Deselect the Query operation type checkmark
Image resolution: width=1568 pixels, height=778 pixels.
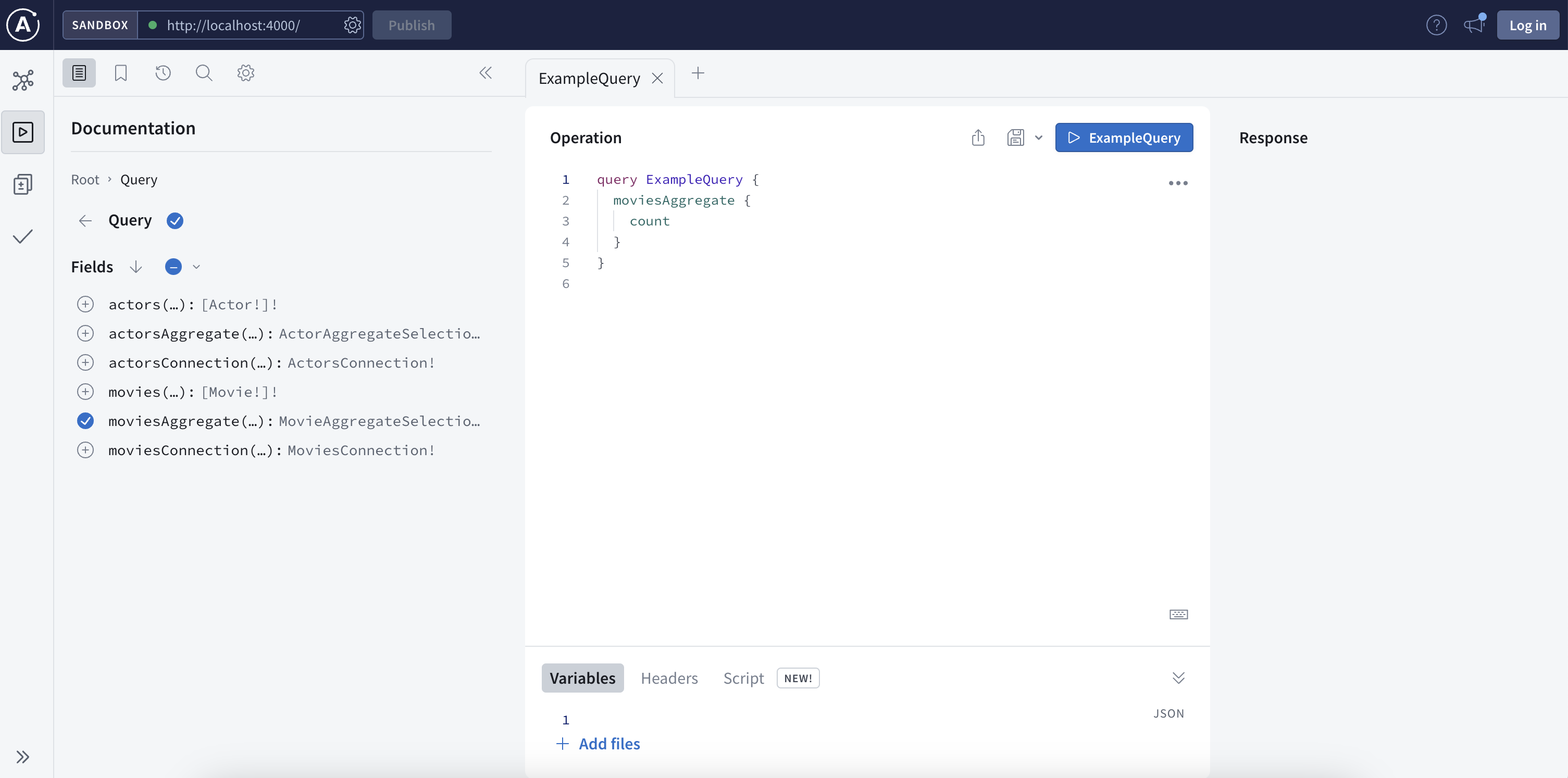(x=175, y=220)
